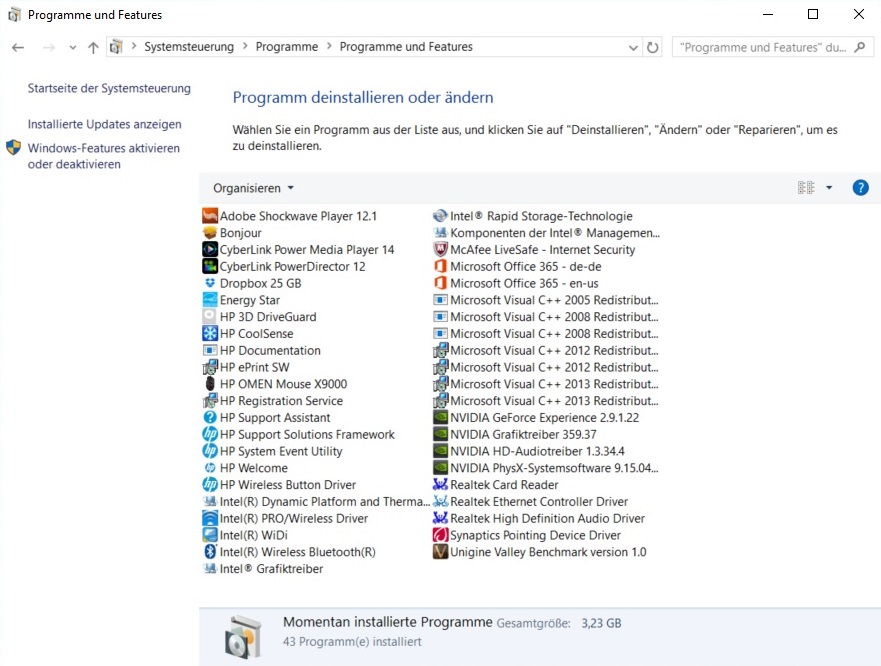This screenshot has height=666, width=881.
Task: Navigate back with the back arrow
Action: (18, 48)
